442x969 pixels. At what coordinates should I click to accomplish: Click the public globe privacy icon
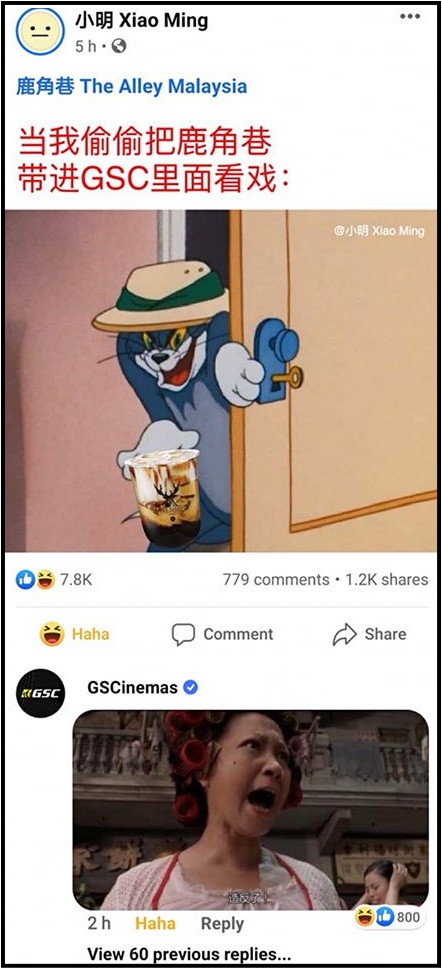pos(119,46)
